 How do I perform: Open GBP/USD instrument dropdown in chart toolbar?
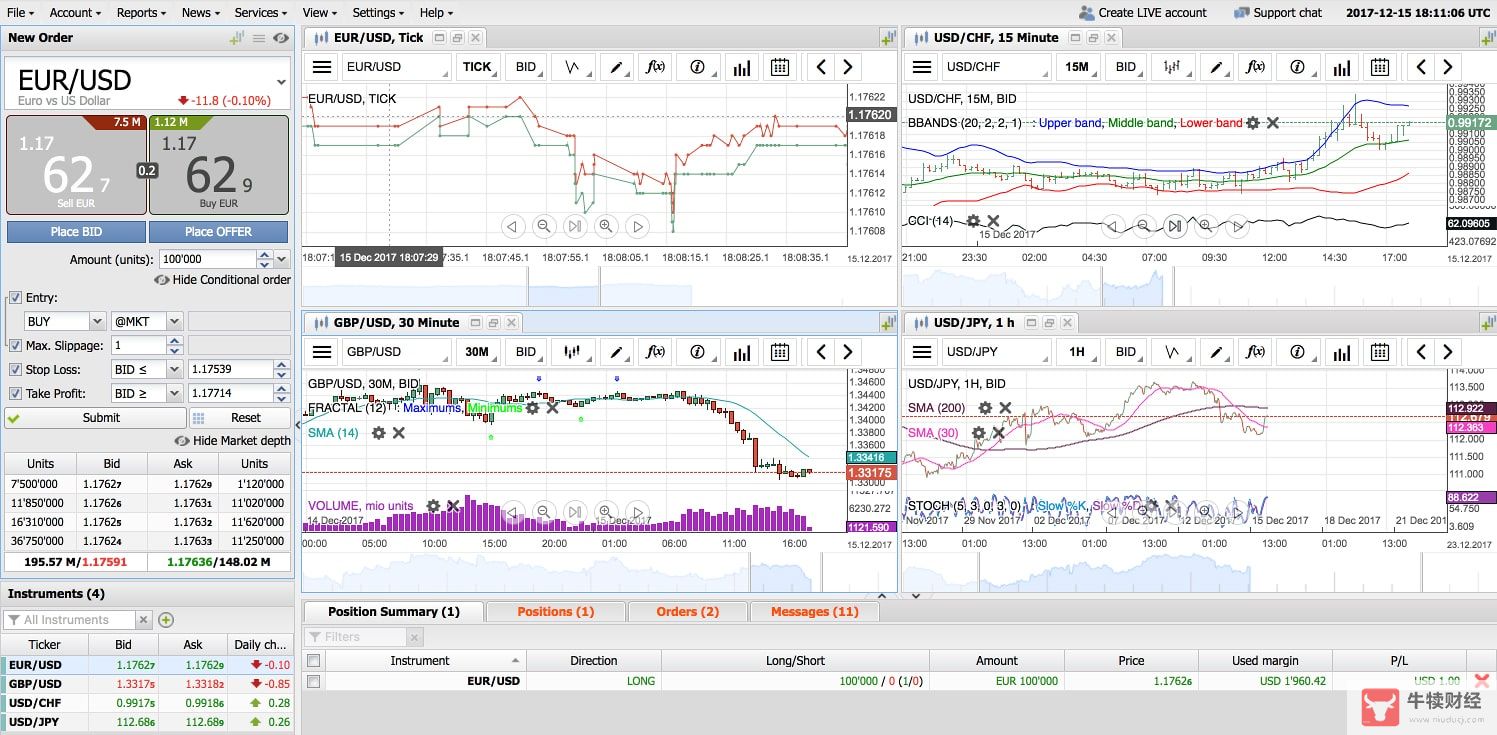point(396,352)
